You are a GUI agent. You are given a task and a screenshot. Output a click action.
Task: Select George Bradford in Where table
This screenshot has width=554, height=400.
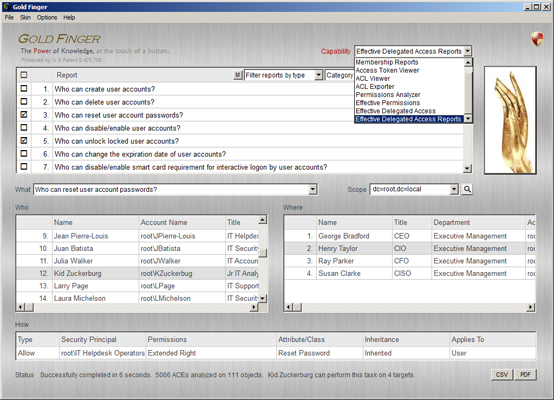410,236
